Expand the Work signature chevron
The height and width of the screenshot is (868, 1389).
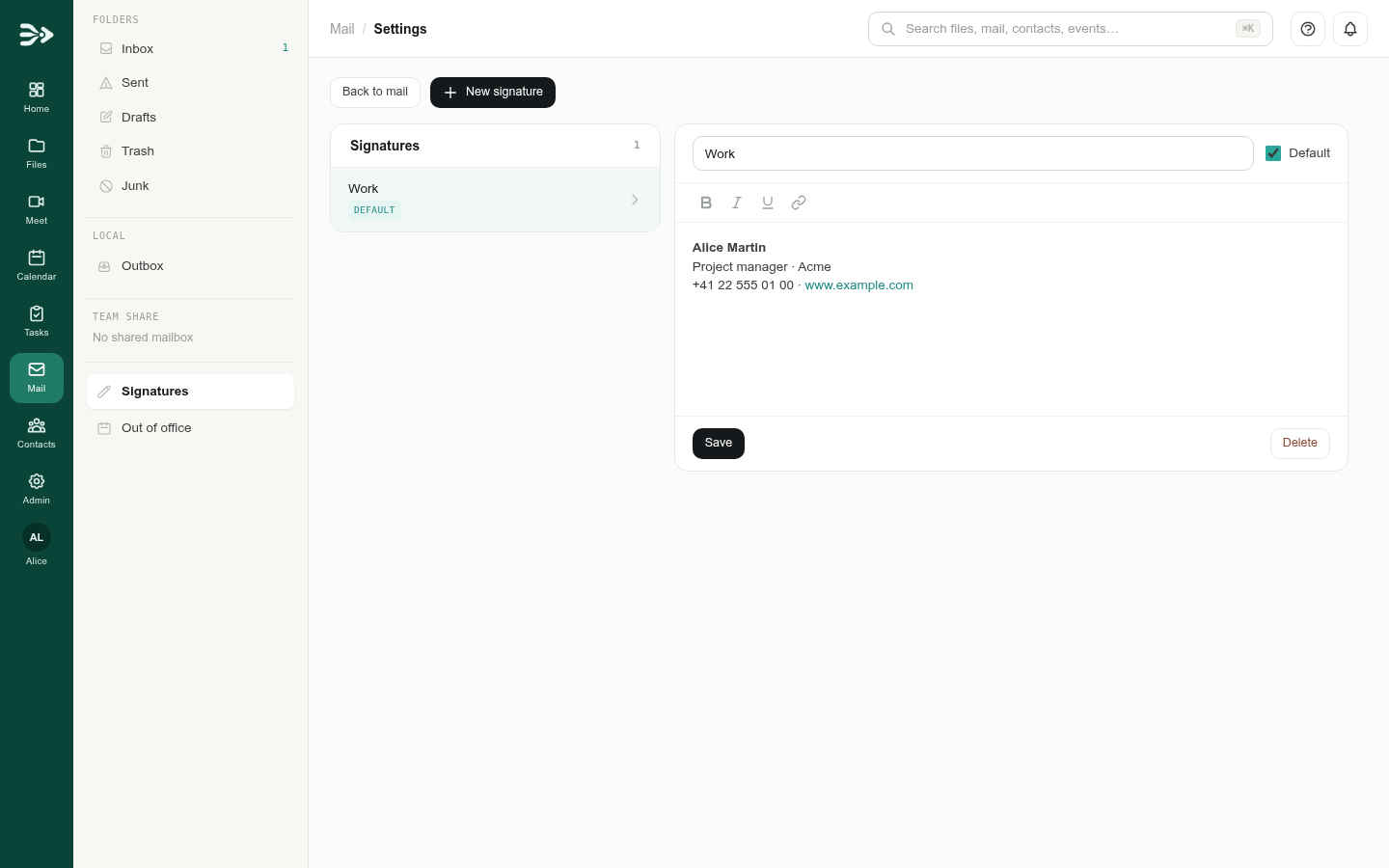pos(635,200)
